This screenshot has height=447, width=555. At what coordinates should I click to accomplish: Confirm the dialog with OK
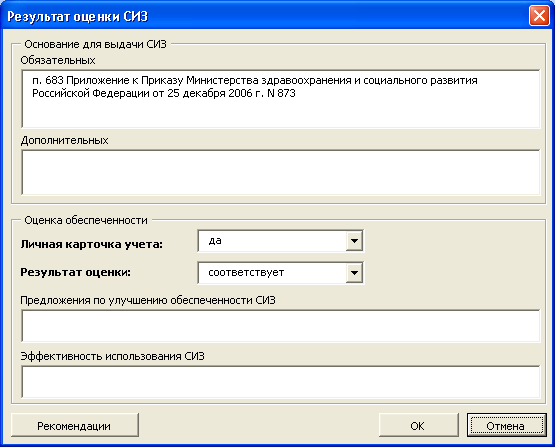click(418, 425)
